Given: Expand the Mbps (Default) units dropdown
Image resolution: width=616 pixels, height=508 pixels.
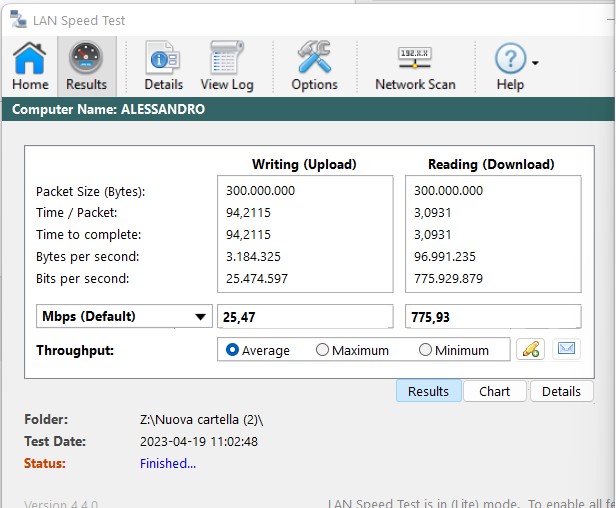Looking at the screenshot, I should (x=123, y=317).
